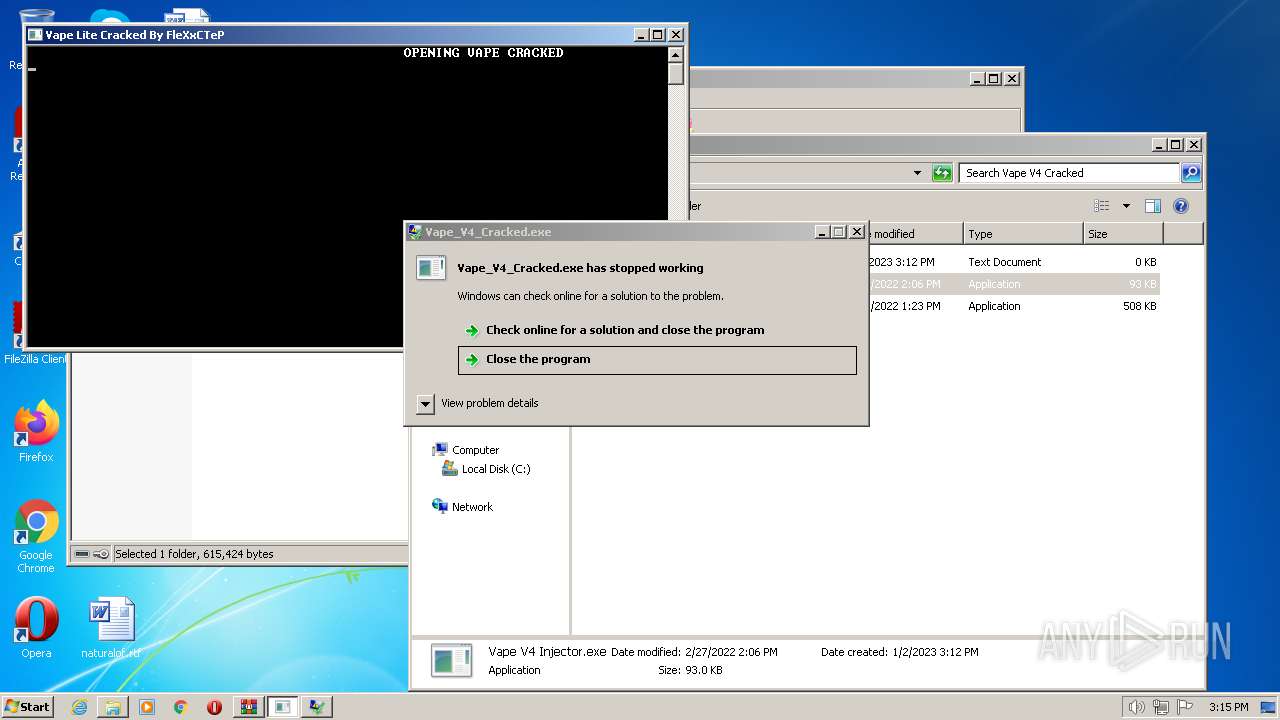Image resolution: width=1280 pixels, height=720 pixels.
Task: Select 'Network' in Explorer navigation pane
Action: (x=472, y=507)
